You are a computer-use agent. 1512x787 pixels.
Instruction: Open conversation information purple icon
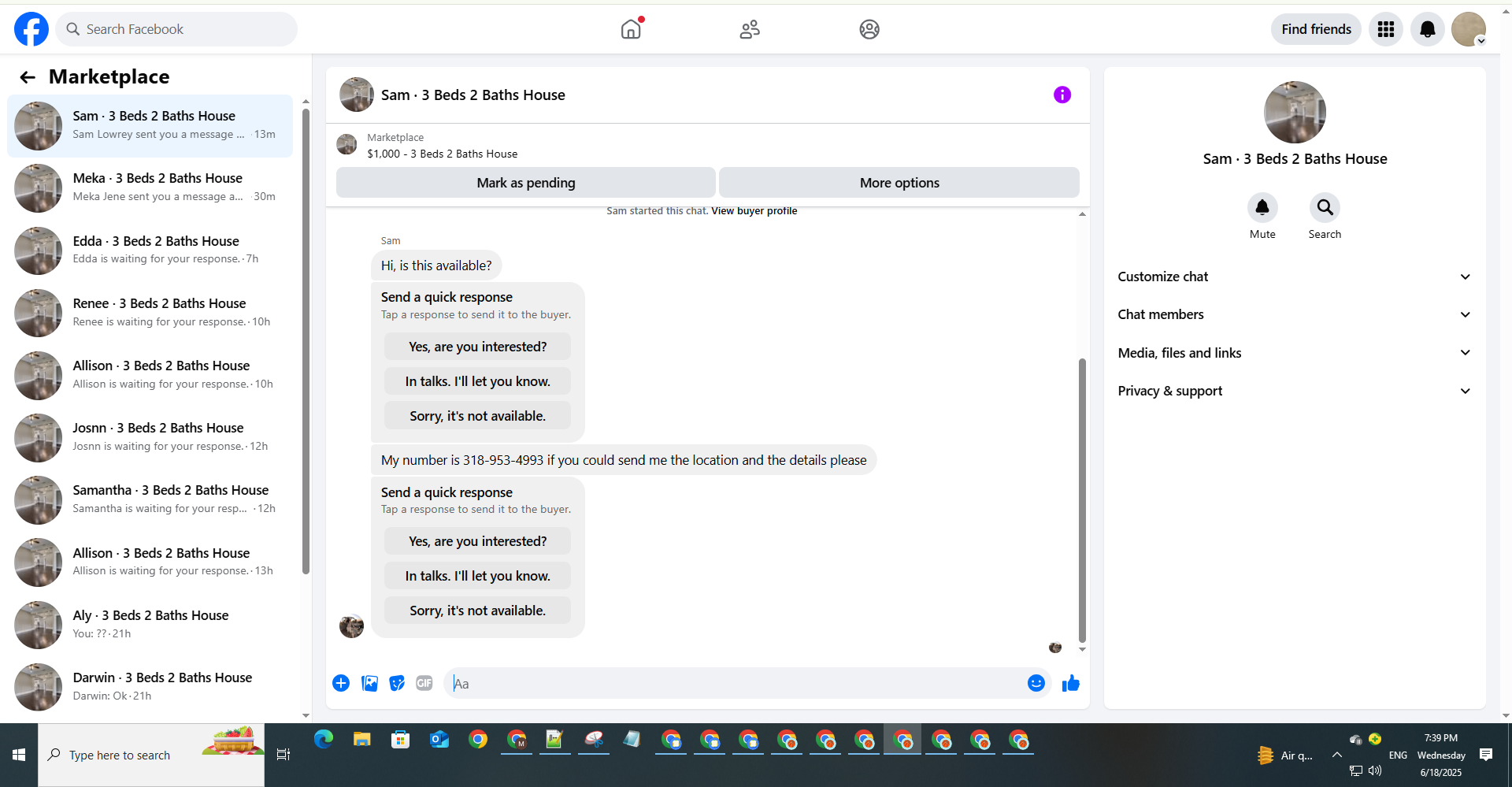pyautogui.click(x=1062, y=95)
